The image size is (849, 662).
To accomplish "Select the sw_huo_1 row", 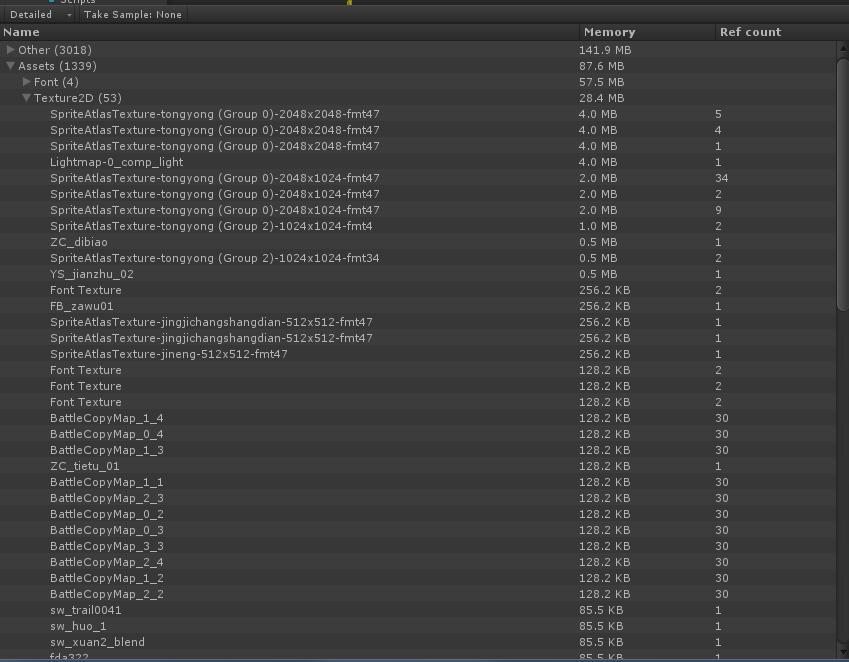I will pyautogui.click(x=418, y=626).
